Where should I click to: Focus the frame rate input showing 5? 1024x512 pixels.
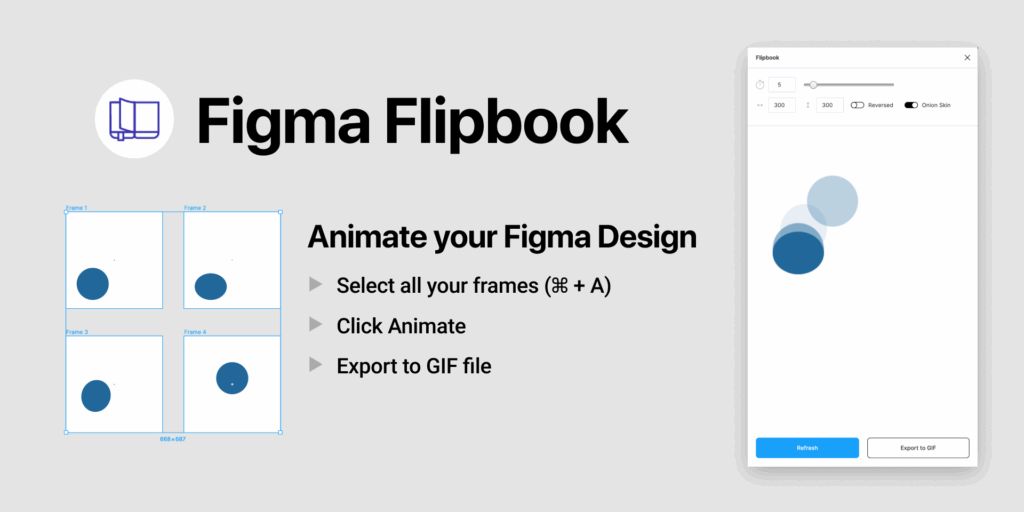(x=782, y=85)
